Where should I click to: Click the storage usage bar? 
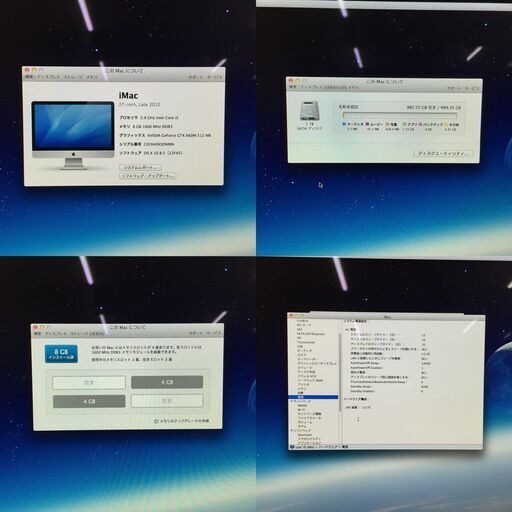click(x=400, y=115)
